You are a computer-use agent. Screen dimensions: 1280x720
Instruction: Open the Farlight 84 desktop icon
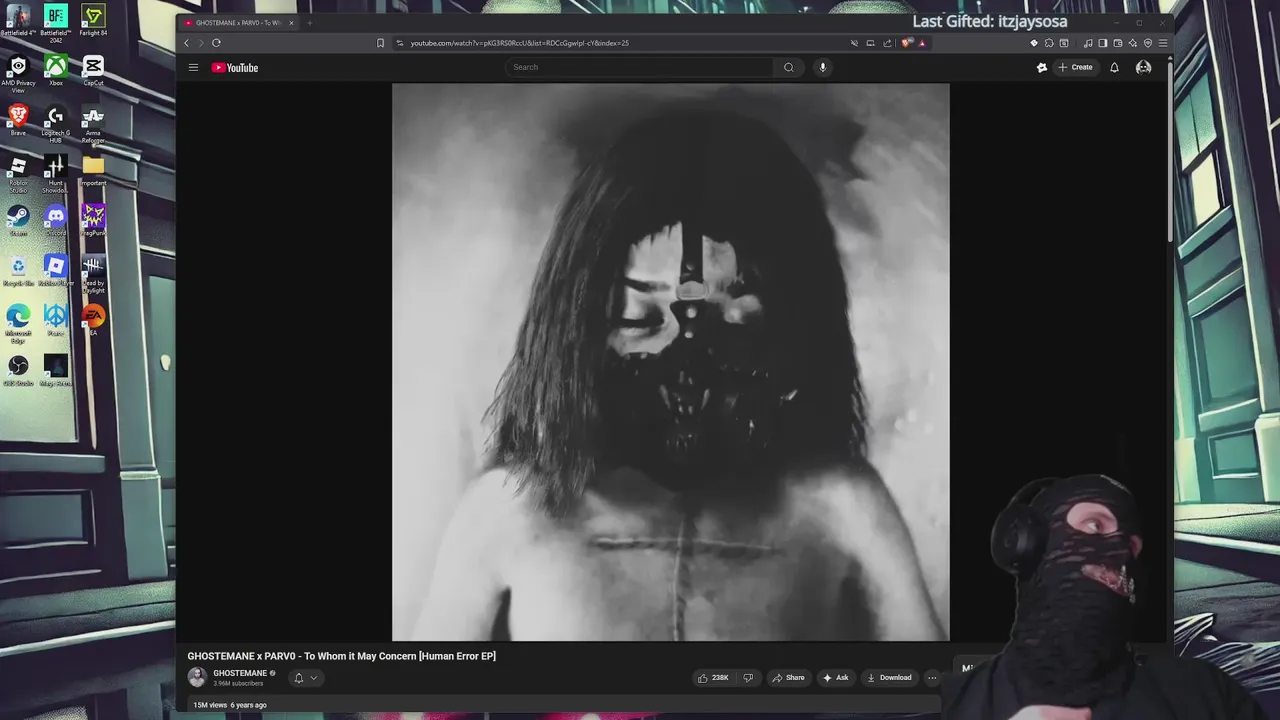point(93,22)
